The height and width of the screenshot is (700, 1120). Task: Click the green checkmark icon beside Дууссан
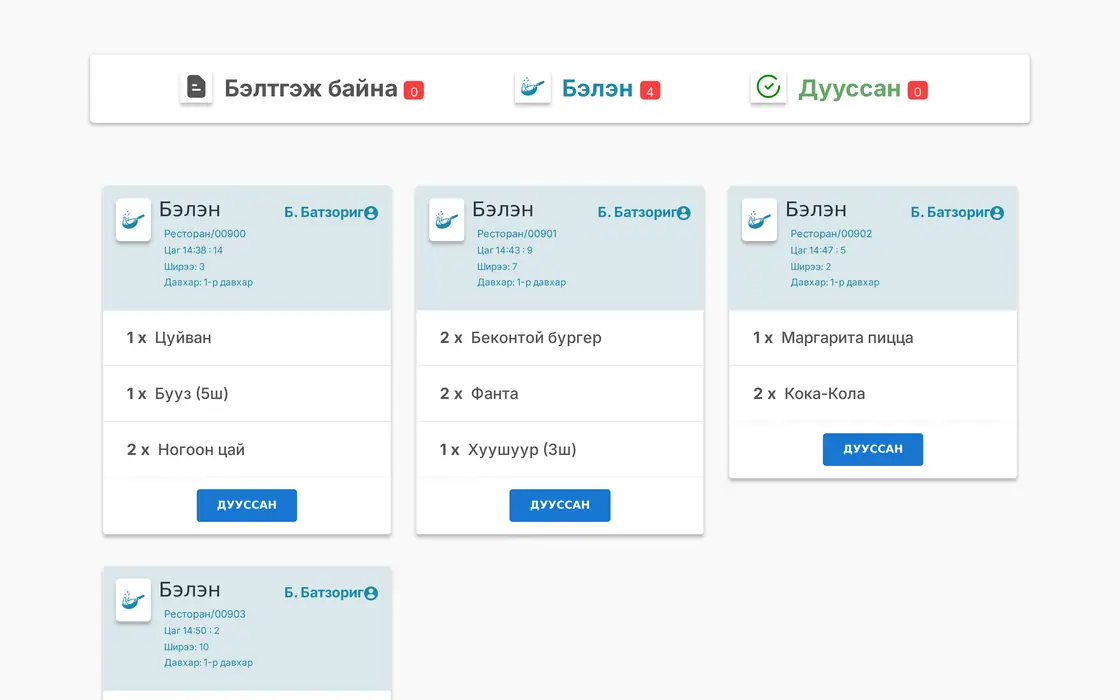click(768, 87)
